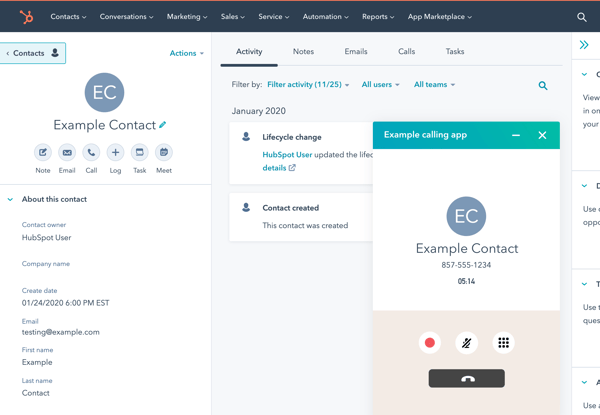Open the Reports navigation menu
This screenshot has height=415, width=600.
point(378,17)
